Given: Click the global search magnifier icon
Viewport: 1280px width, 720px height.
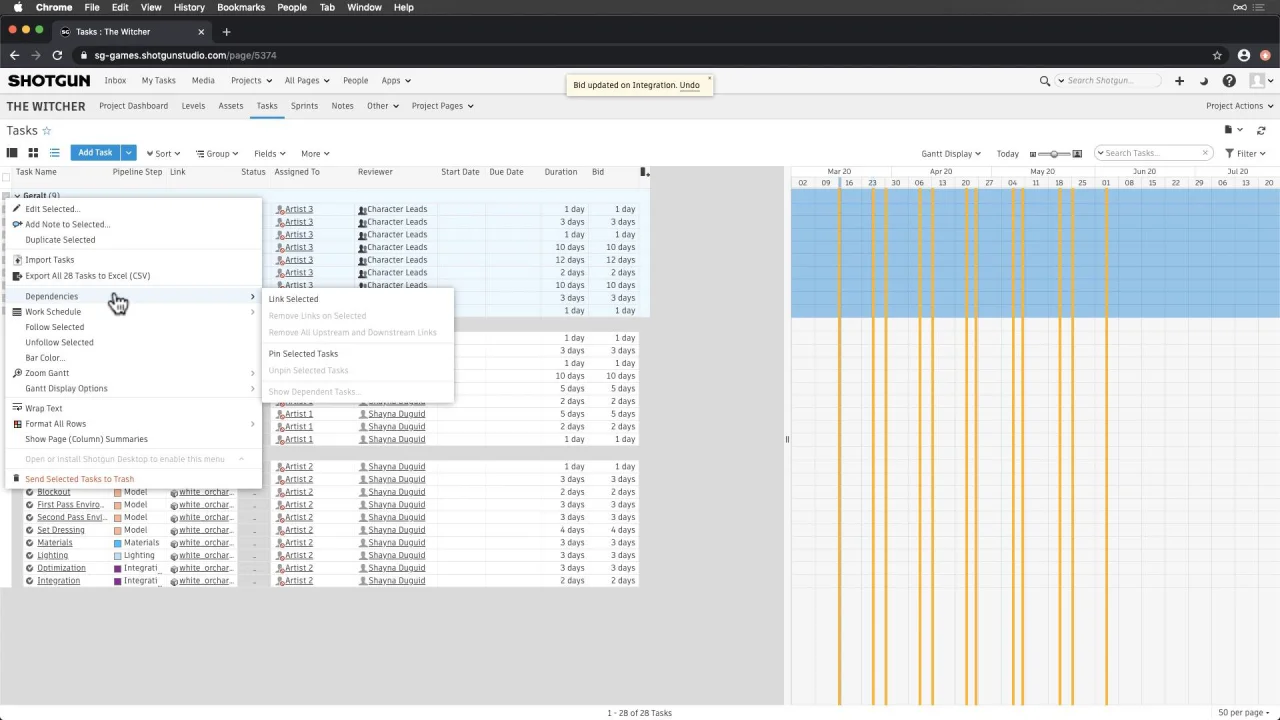Looking at the screenshot, I should pos(1045,81).
